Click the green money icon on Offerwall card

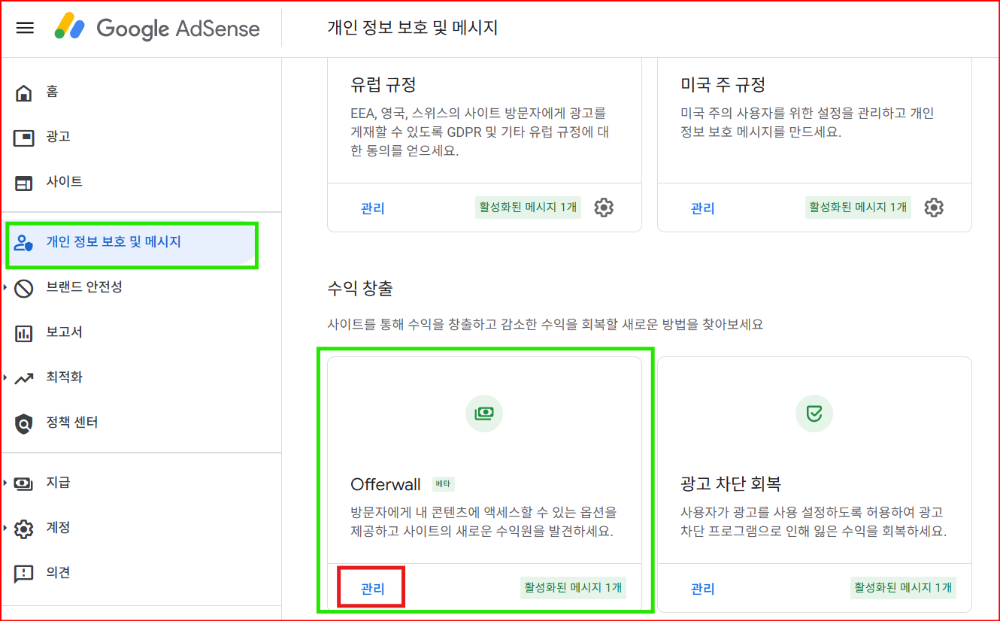click(484, 413)
